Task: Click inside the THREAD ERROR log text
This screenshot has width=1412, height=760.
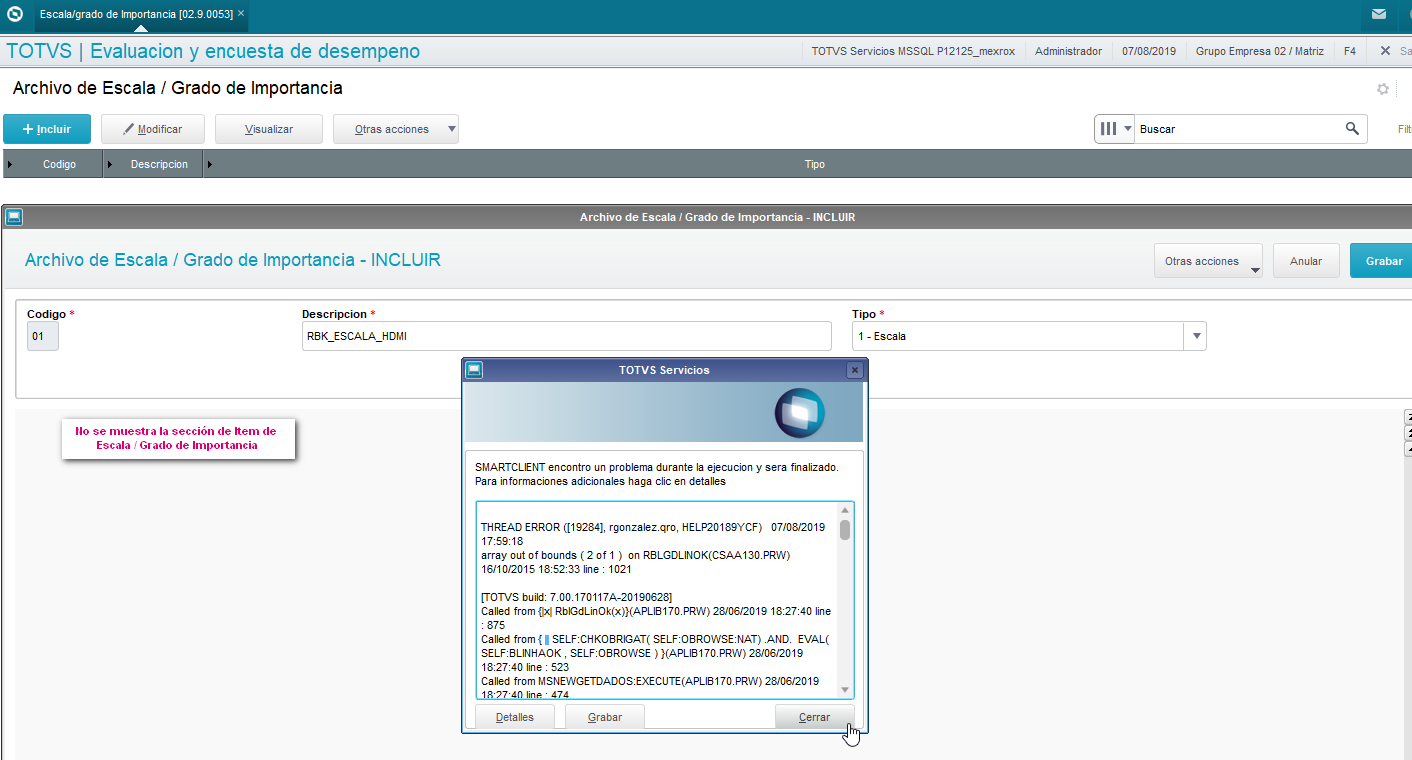Action: [x=656, y=598]
